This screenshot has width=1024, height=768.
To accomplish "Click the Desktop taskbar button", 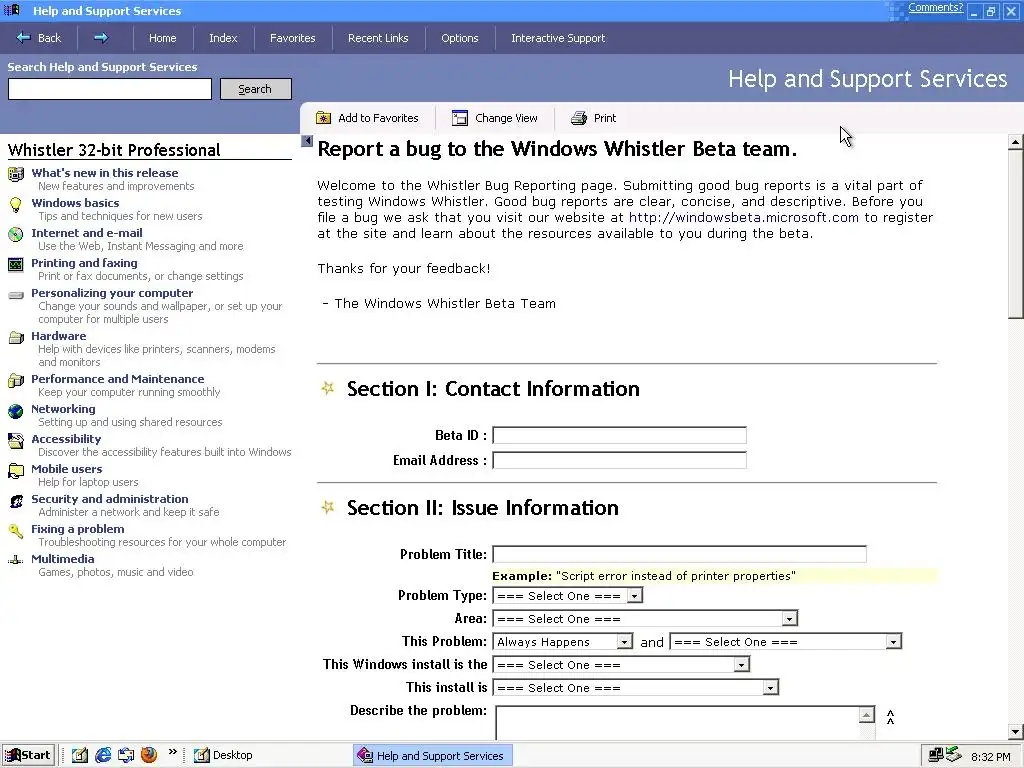I will point(224,755).
